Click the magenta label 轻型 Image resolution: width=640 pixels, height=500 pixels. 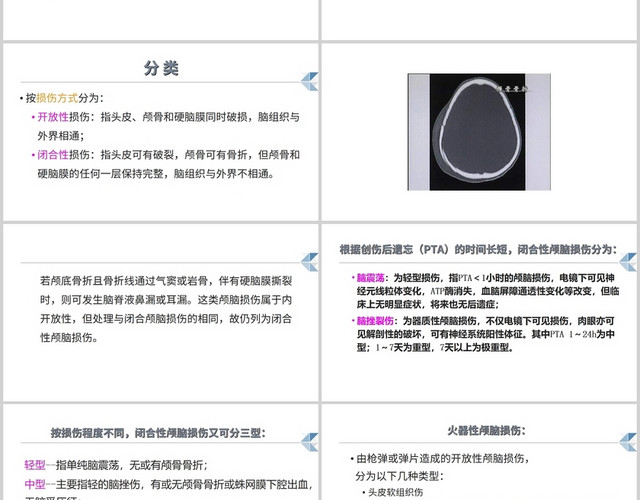(35, 465)
